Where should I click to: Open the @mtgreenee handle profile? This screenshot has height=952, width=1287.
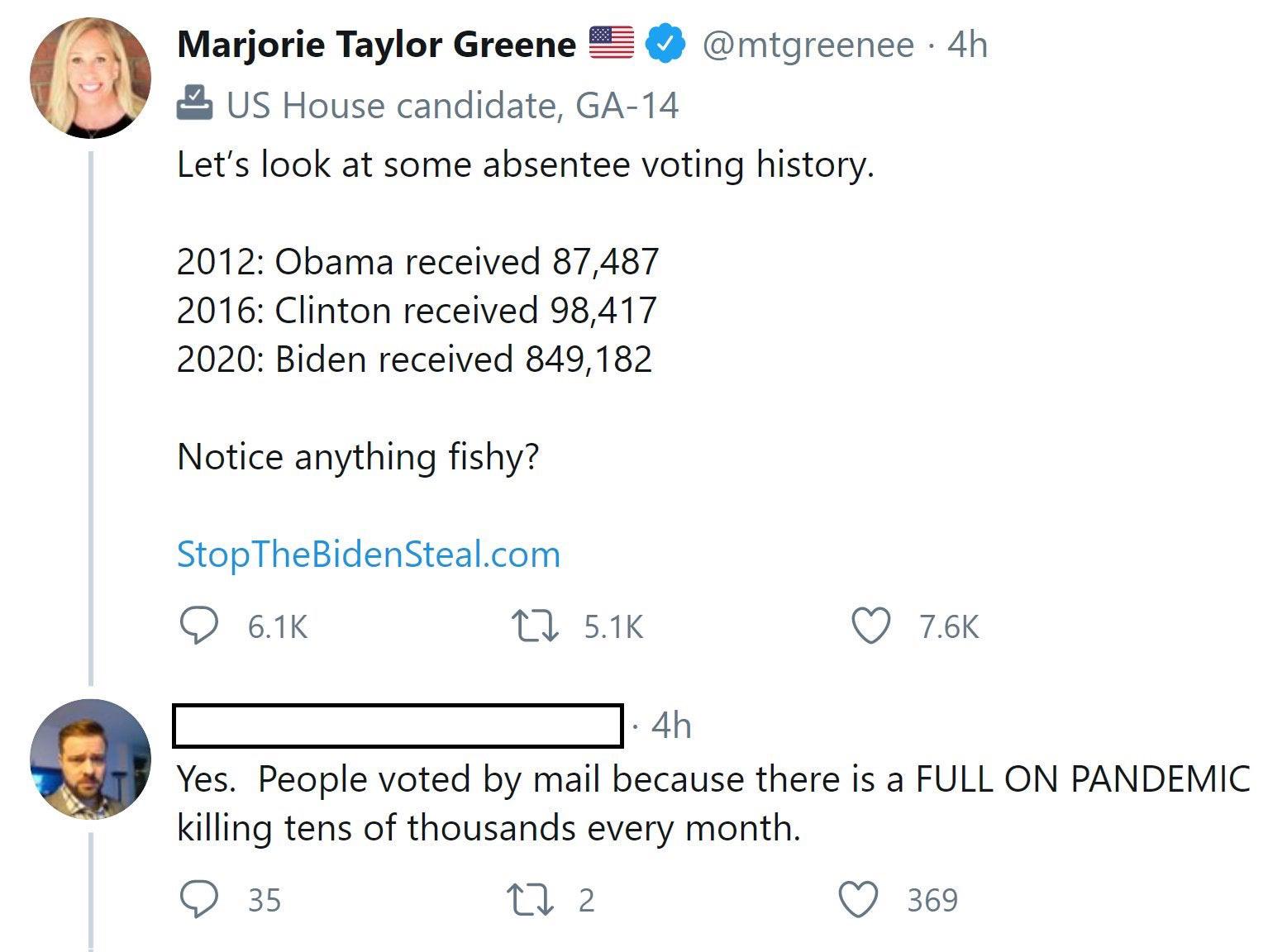click(808, 45)
